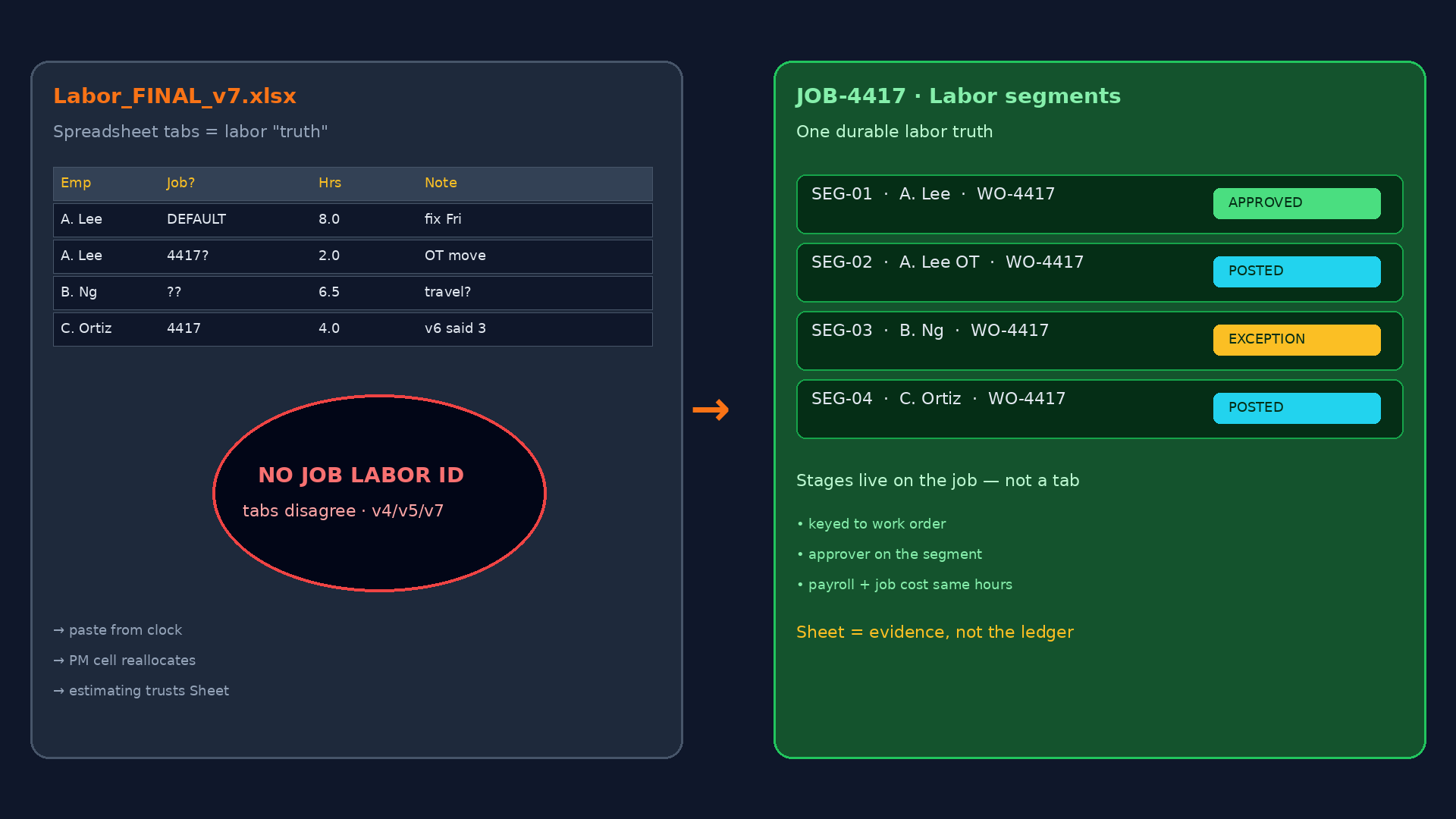Click the Emp column header
Screen dimensions: 1456x819
76,183
